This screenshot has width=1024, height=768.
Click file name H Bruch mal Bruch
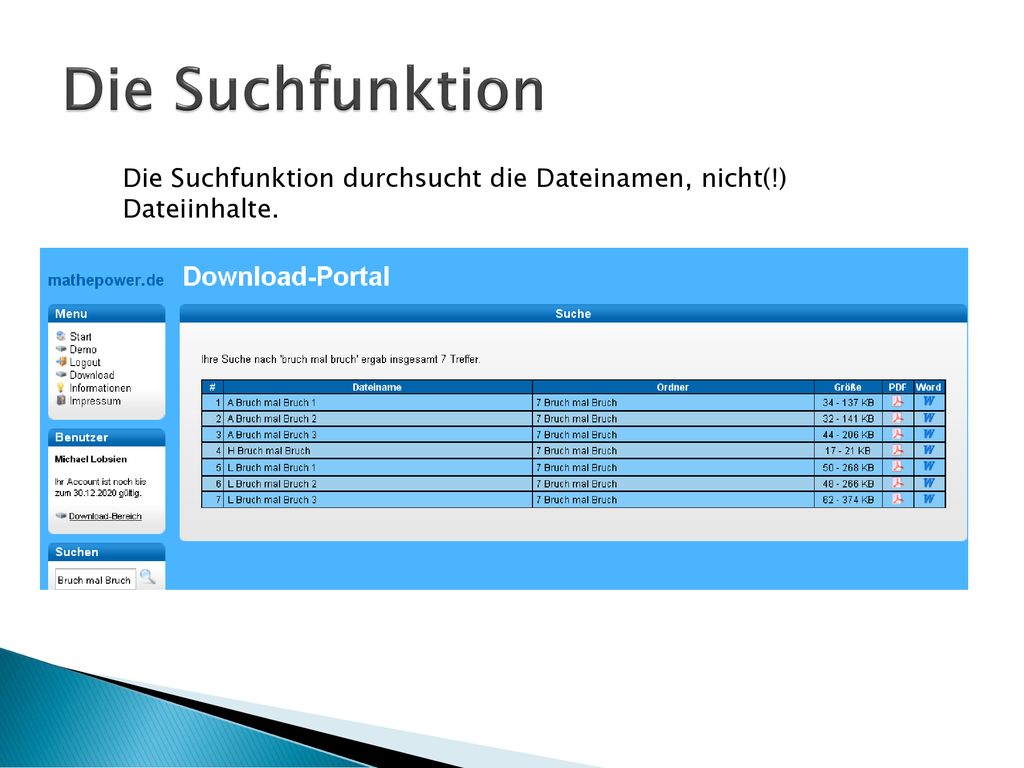pos(268,451)
